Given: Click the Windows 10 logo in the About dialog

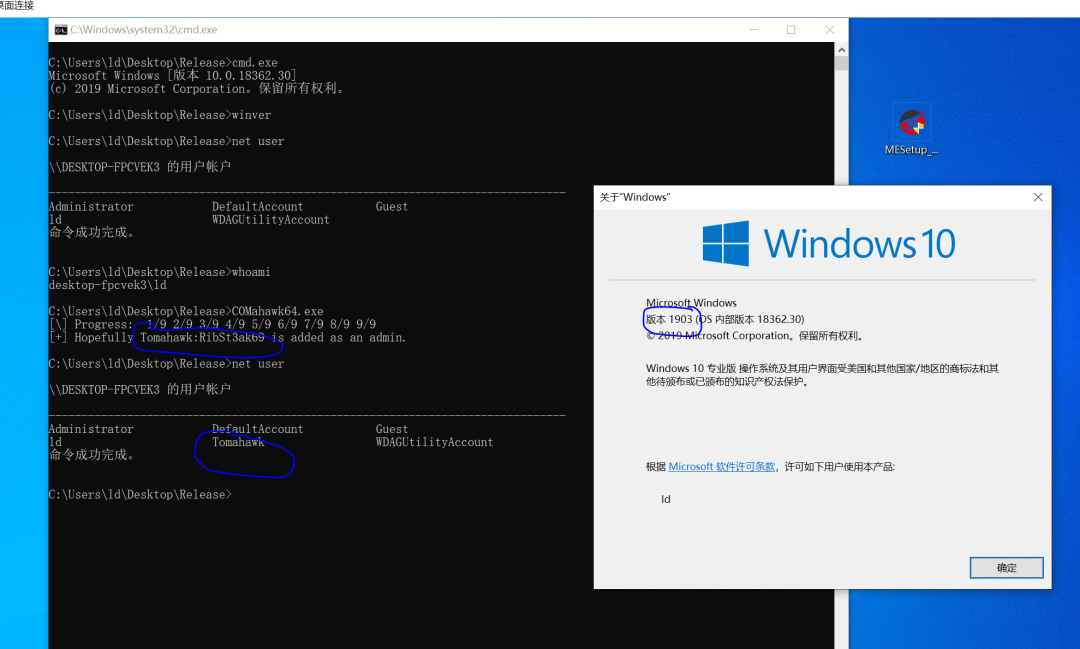Looking at the screenshot, I should click(x=829, y=243).
